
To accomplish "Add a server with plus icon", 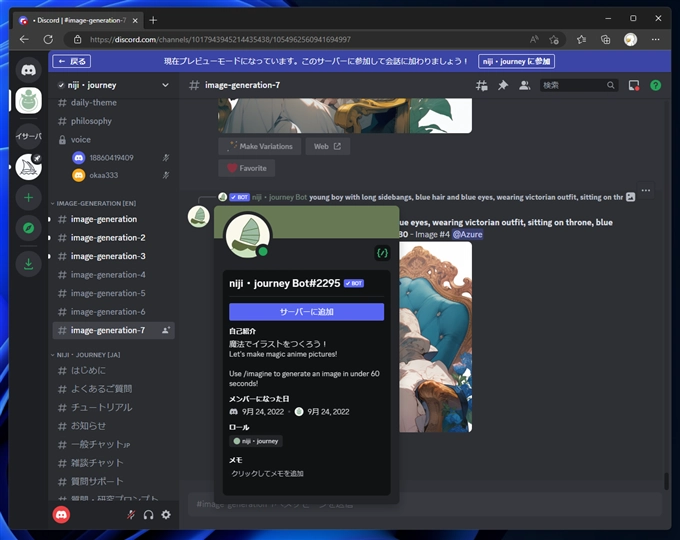I will 29,198.
